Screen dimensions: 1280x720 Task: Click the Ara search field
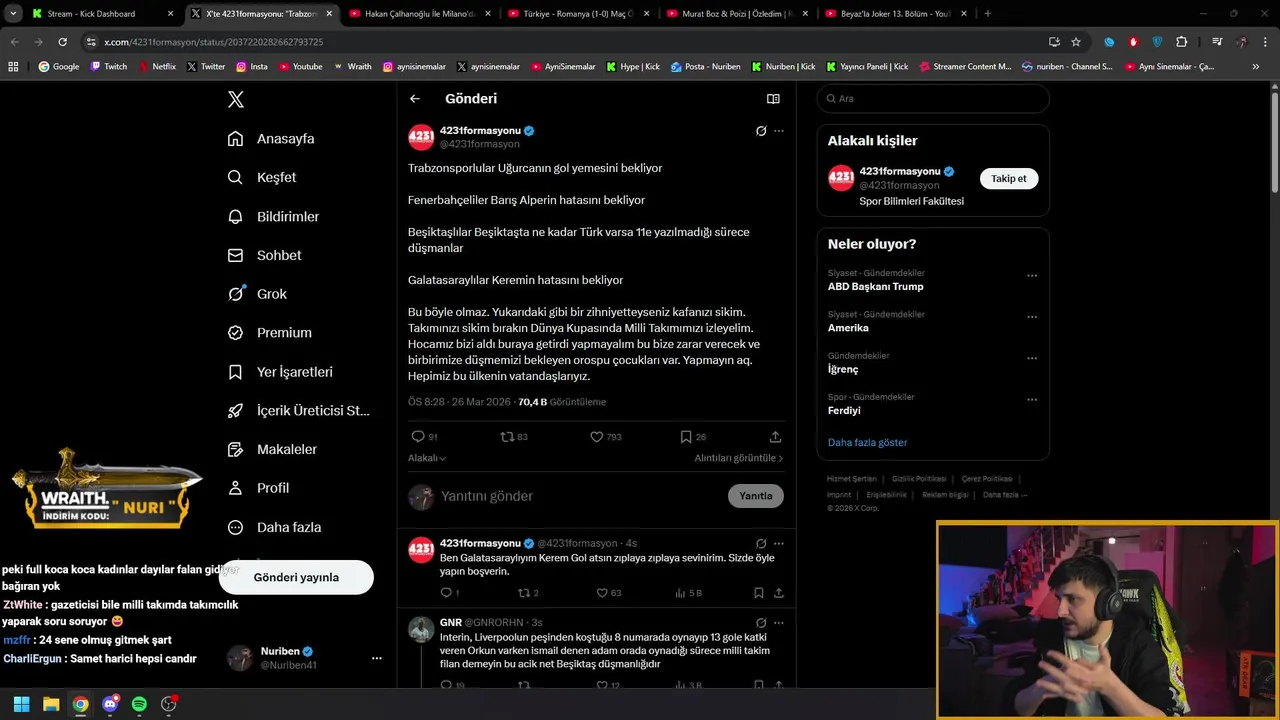(933, 99)
